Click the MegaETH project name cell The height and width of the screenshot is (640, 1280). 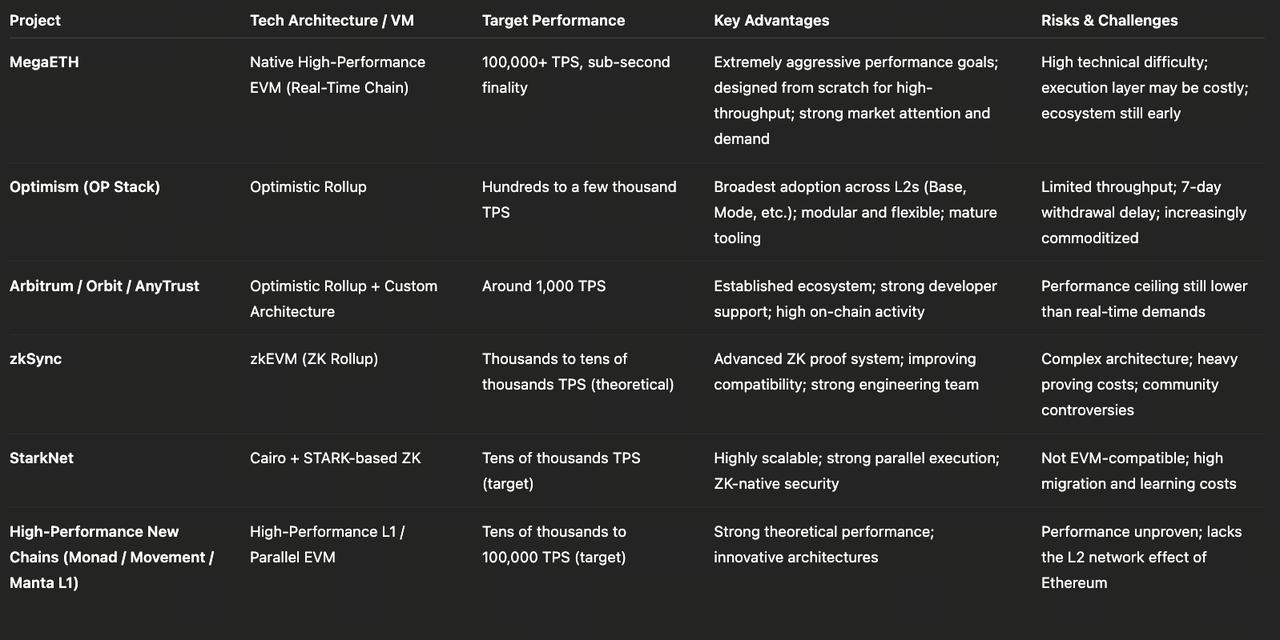point(44,62)
